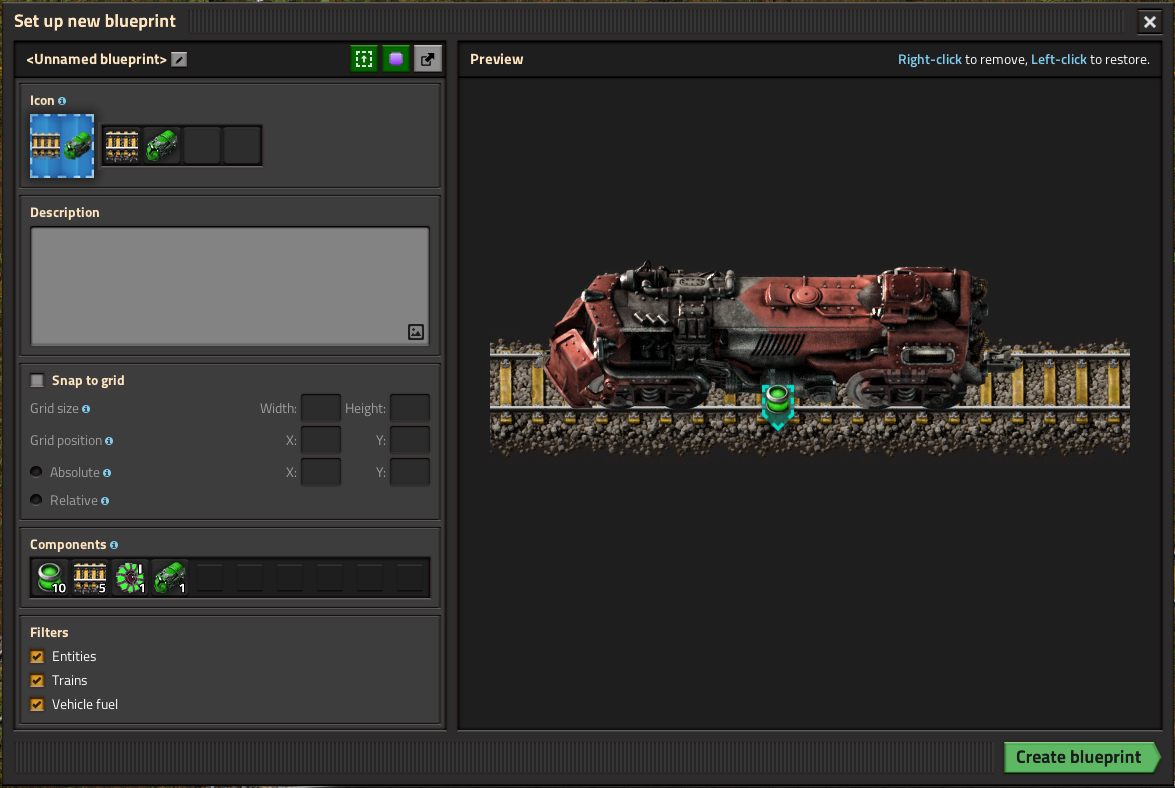
Task: Click the insert image icon in description box
Action: pyautogui.click(x=416, y=332)
